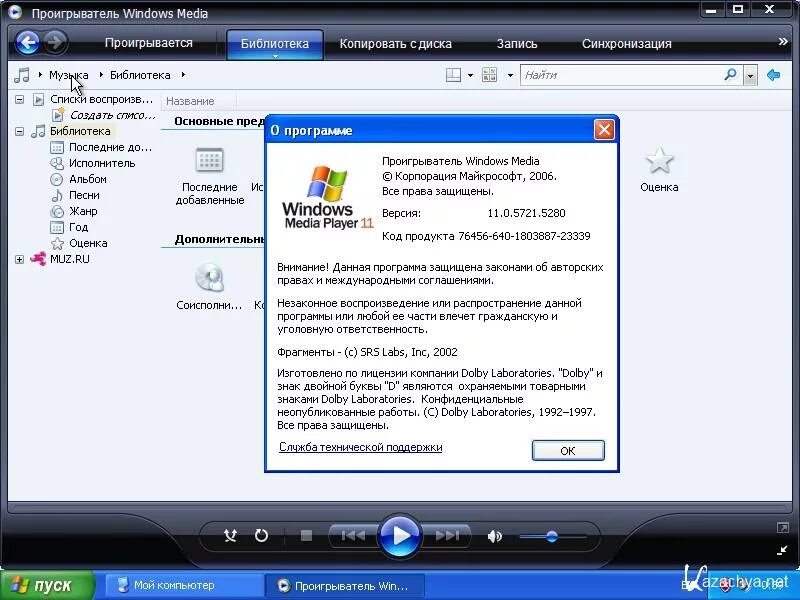
Task: Toggle shuffle playback mode
Action: coord(230,535)
